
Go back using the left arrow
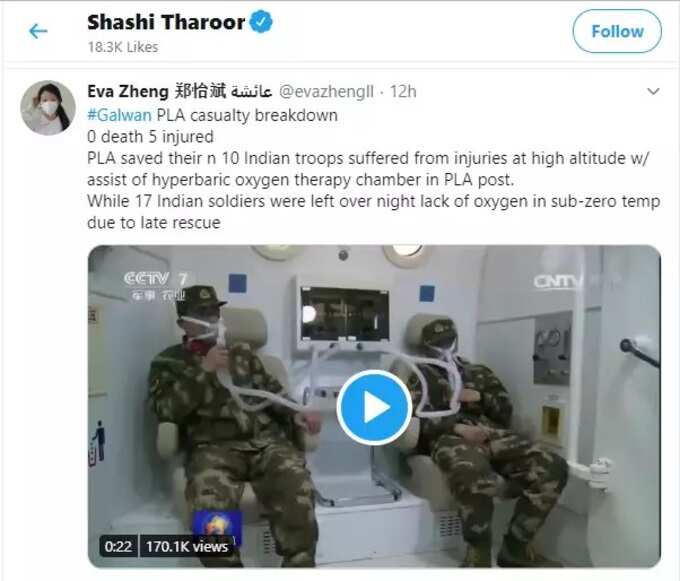(x=38, y=31)
